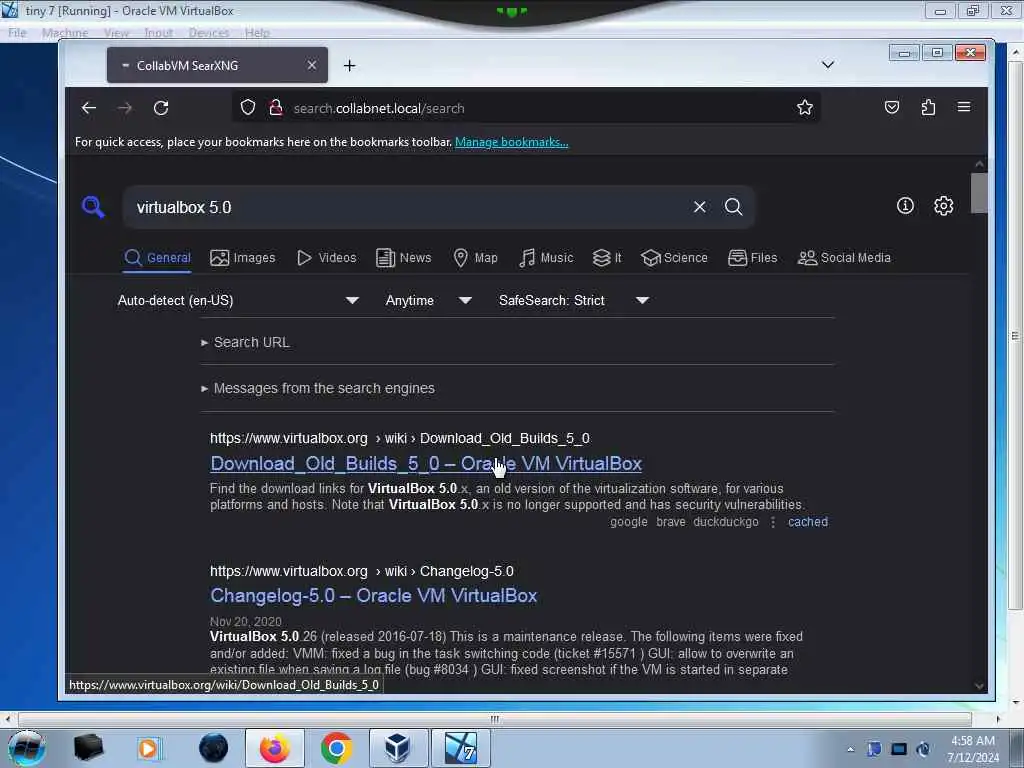Click VirtualBox cube icon in taskbar
Screen dimensions: 1024x768
tap(398, 748)
